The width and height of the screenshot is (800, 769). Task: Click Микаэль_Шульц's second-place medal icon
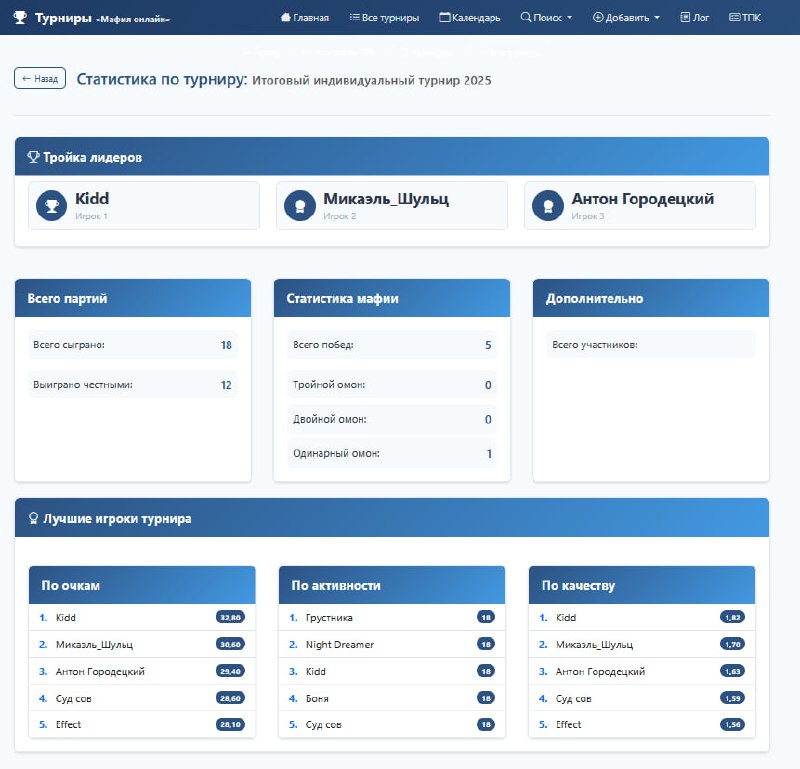pyautogui.click(x=298, y=206)
